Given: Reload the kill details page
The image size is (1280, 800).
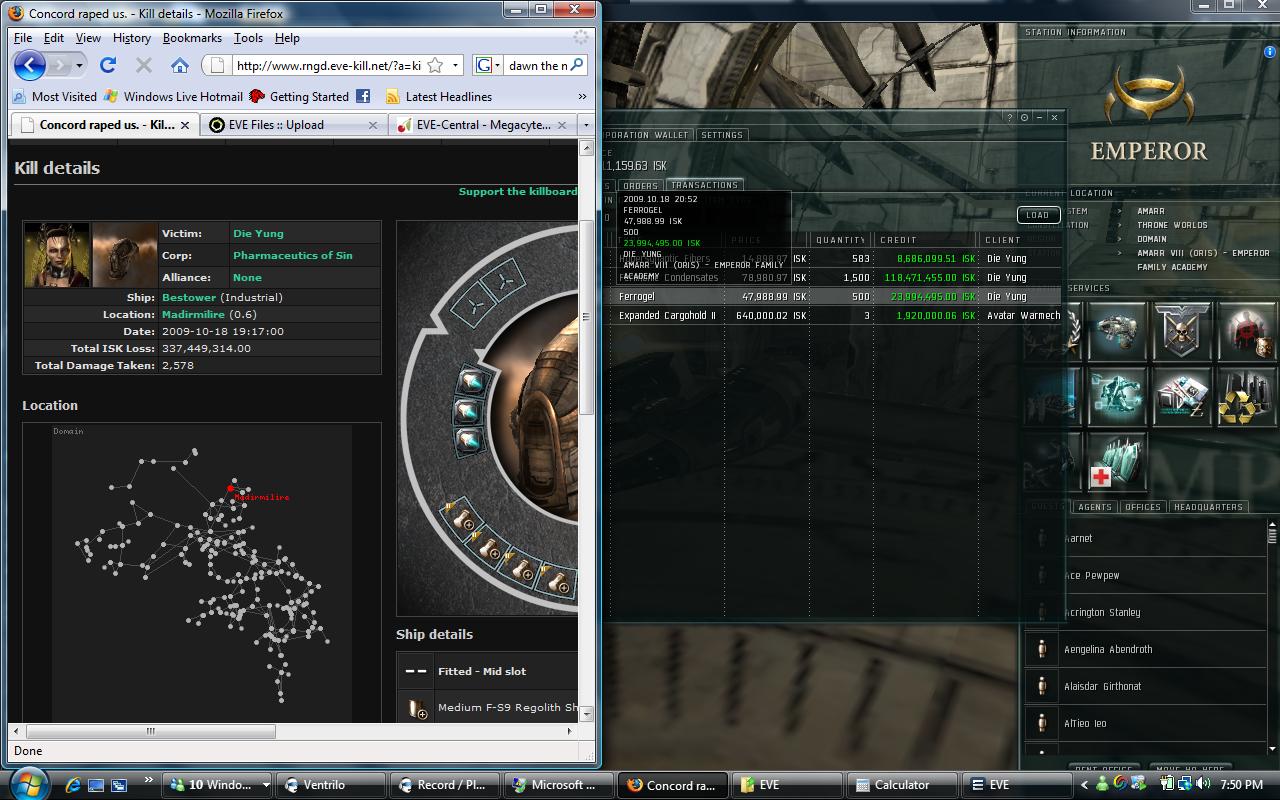Looking at the screenshot, I should (108, 66).
